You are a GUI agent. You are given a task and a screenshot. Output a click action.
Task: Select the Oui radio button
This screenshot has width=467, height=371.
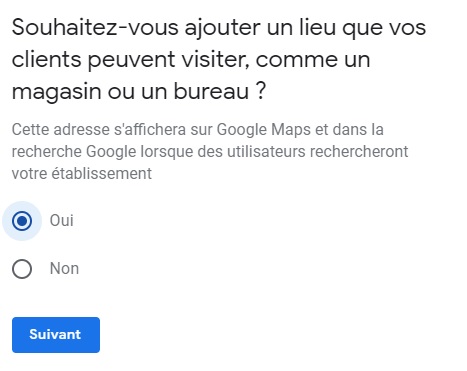tap(22, 221)
